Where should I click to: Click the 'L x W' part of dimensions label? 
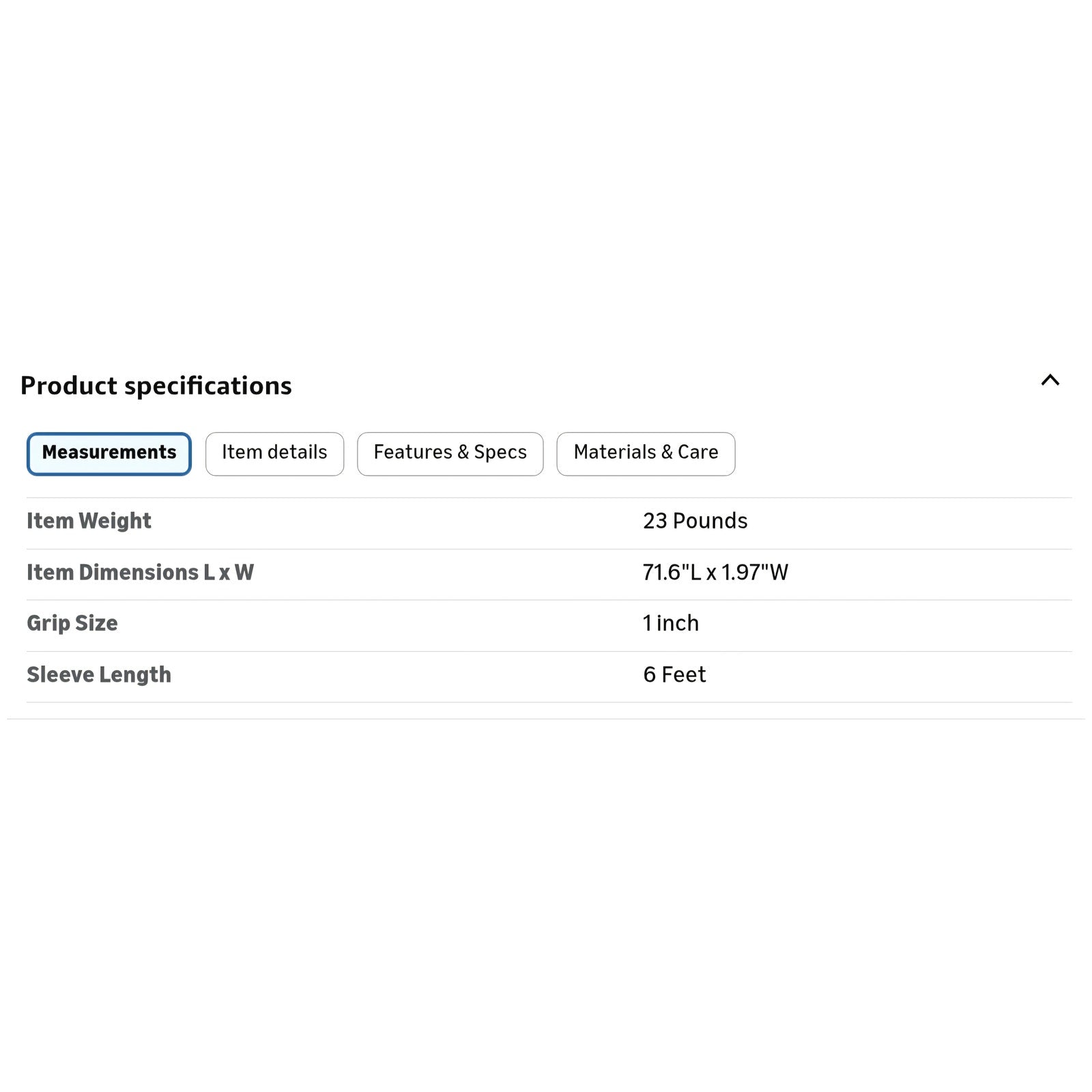coord(228,573)
